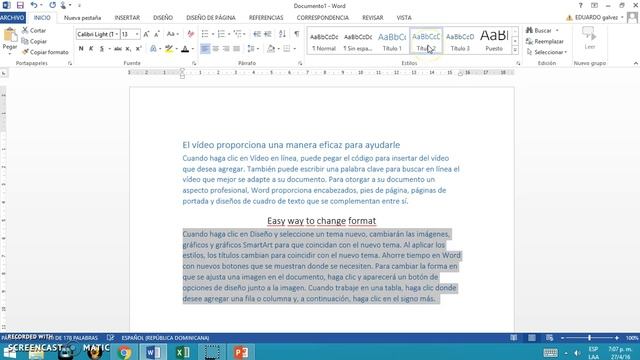Click Copiar in the clipboard group

click(34, 41)
